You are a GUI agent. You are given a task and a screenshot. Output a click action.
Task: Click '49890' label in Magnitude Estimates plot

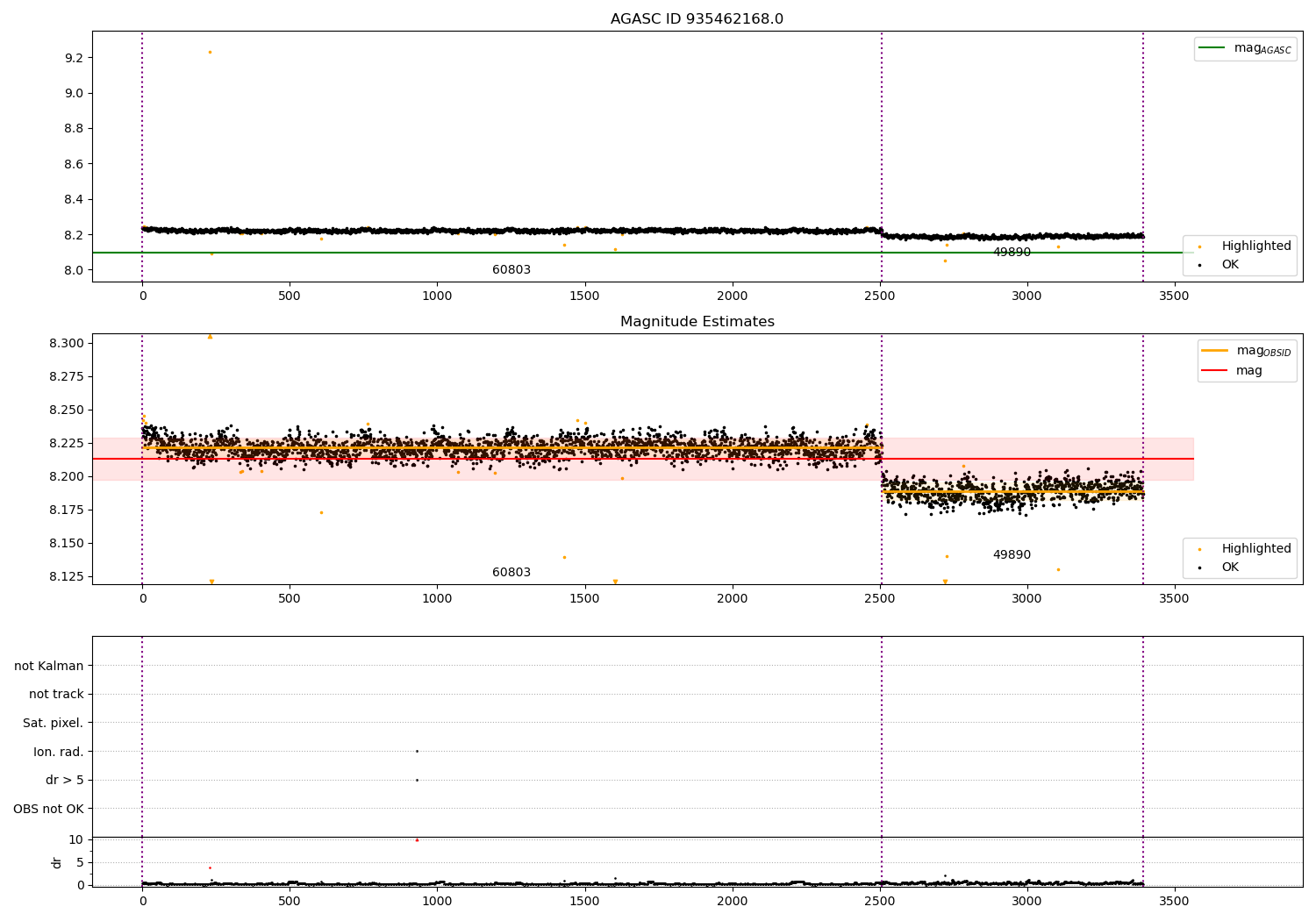point(1012,554)
